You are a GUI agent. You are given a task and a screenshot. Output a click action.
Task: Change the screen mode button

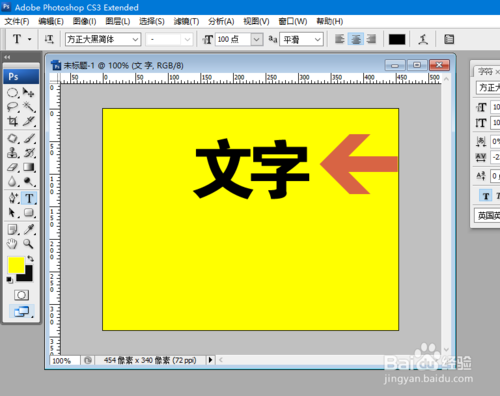(21, 311)
